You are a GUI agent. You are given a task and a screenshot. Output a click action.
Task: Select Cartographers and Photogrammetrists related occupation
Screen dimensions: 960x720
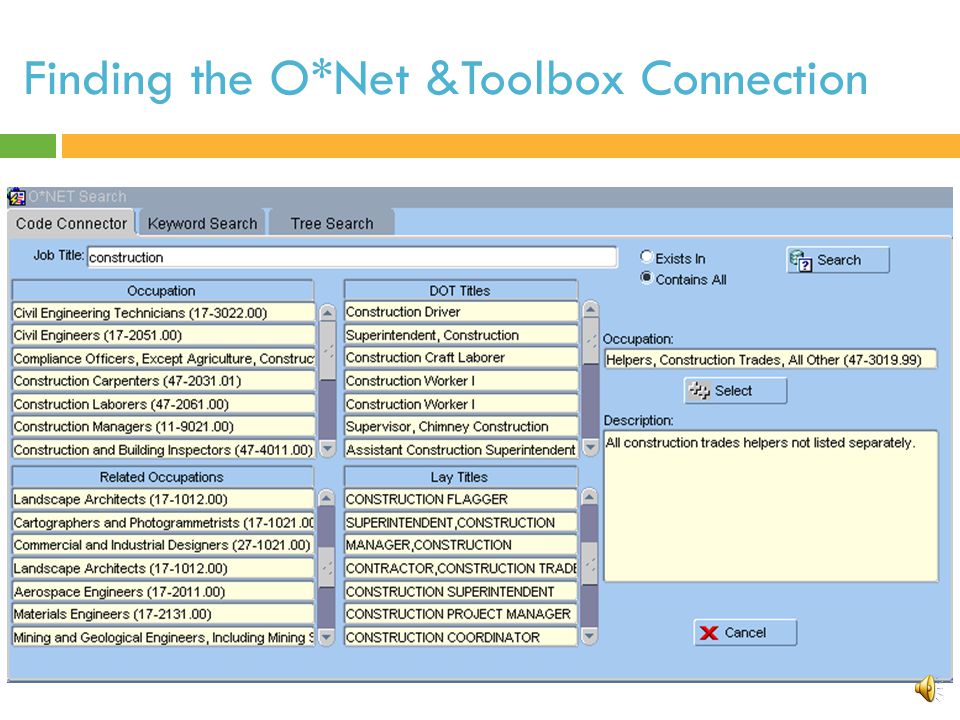click(x=163, y=522)
